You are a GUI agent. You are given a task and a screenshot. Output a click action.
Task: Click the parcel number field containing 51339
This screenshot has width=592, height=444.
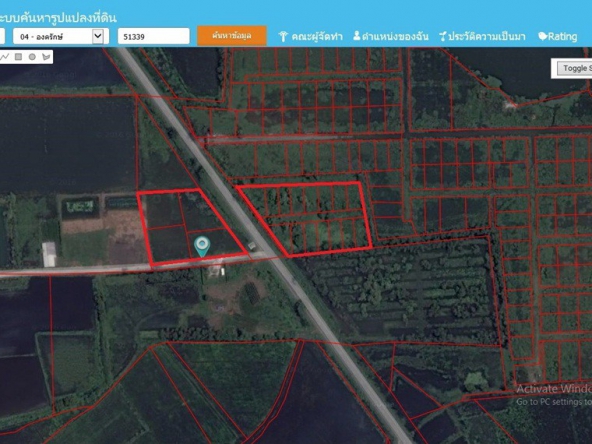pyautogui.click(x=154, y=36)
